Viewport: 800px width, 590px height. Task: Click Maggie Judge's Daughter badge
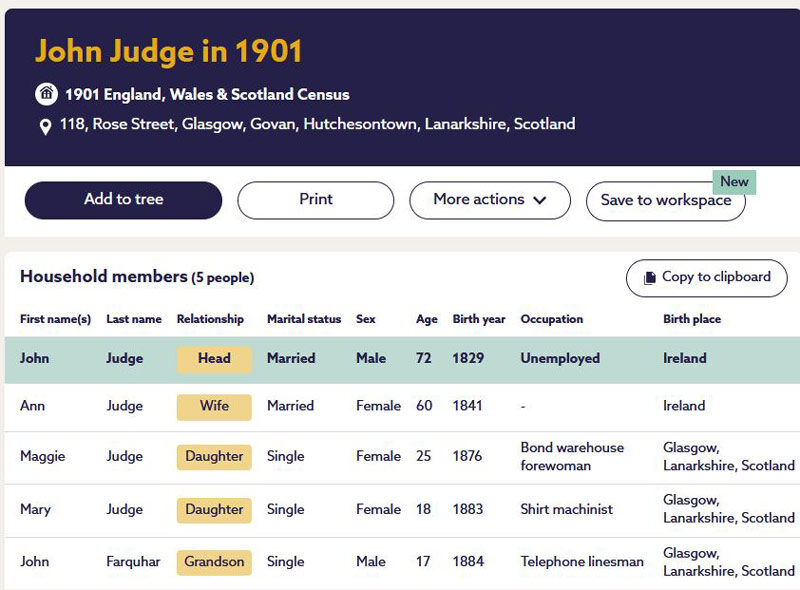[213, 456]
